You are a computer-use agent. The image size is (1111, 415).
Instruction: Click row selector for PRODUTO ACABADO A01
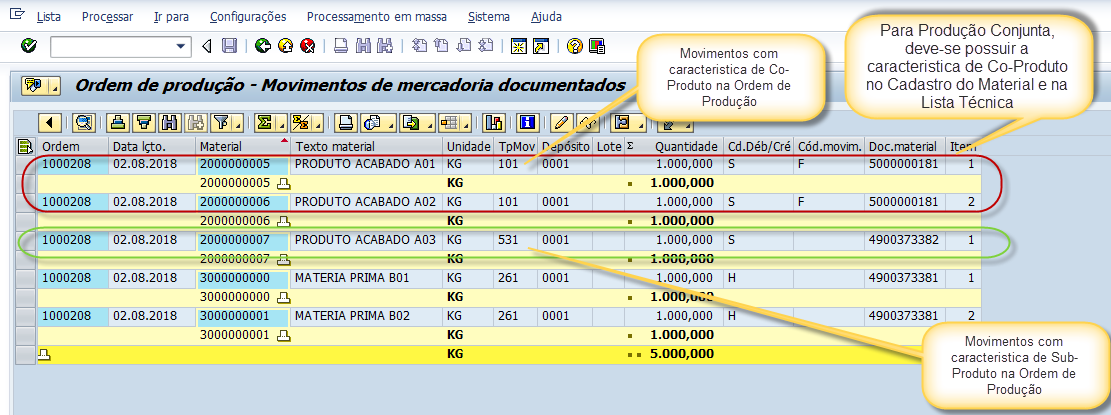point(25,162)
